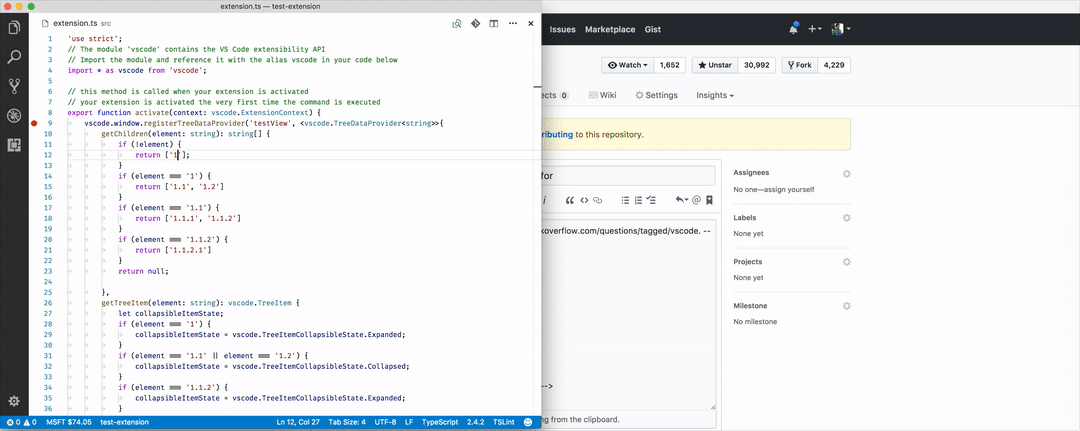Image resolution: width=1080 pixels, height=431 pixels.
Task: Open the Milestone gear menu
Action: tap(847, 306)
